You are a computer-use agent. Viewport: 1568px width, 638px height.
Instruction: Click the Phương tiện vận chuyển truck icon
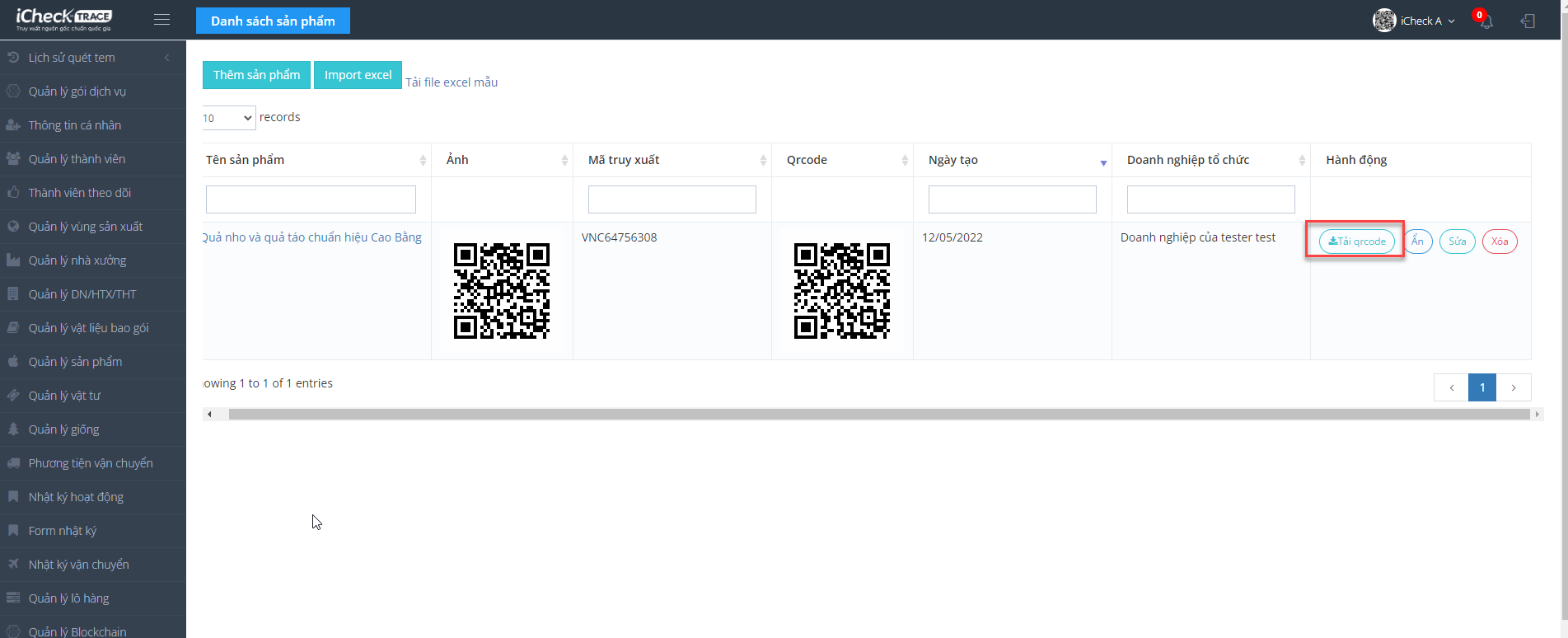13,462
